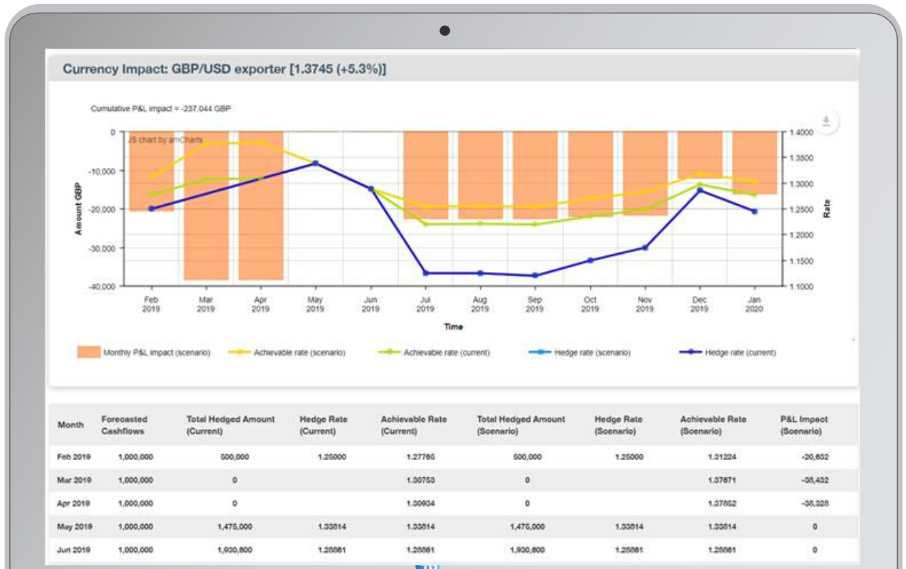906x569 pixels.
Task: Sort by the Month column header
Action: 71,425
